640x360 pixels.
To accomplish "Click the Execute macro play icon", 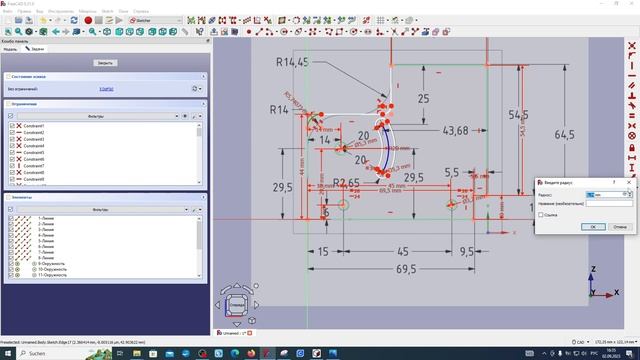I will pos(119,20).
